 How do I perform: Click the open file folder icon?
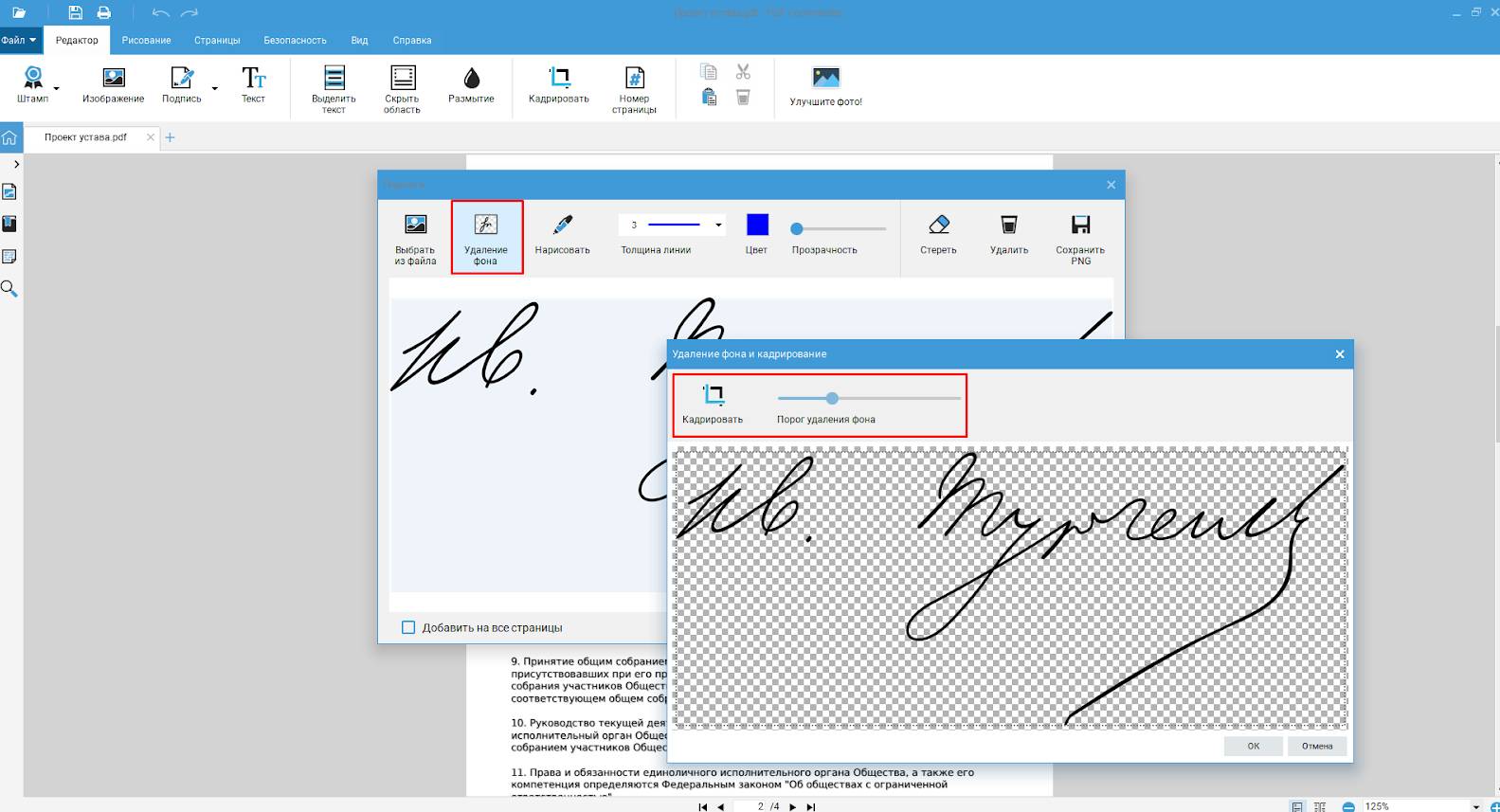(x=19, y=13)
